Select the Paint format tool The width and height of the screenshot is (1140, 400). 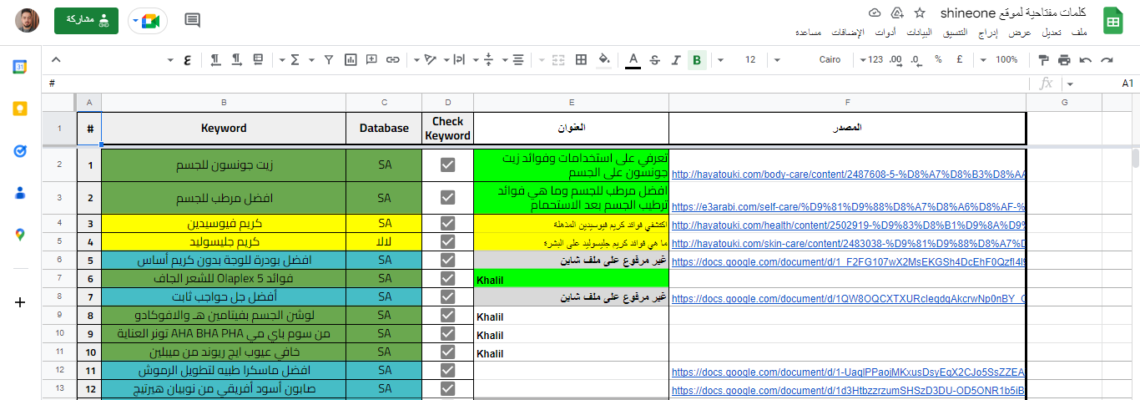(1043, 60)
